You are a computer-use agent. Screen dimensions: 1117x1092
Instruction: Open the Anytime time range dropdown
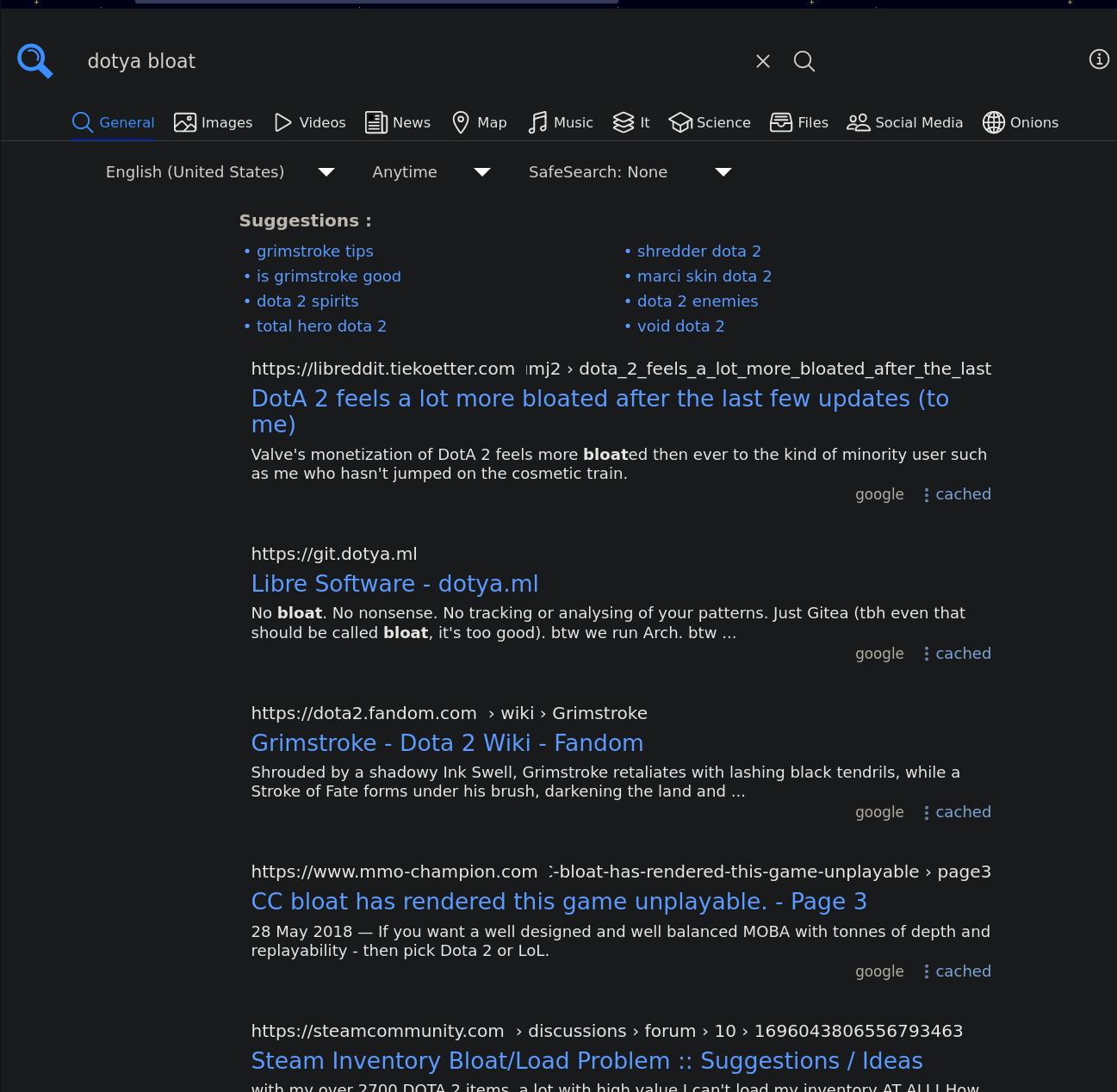coord(431,172)
